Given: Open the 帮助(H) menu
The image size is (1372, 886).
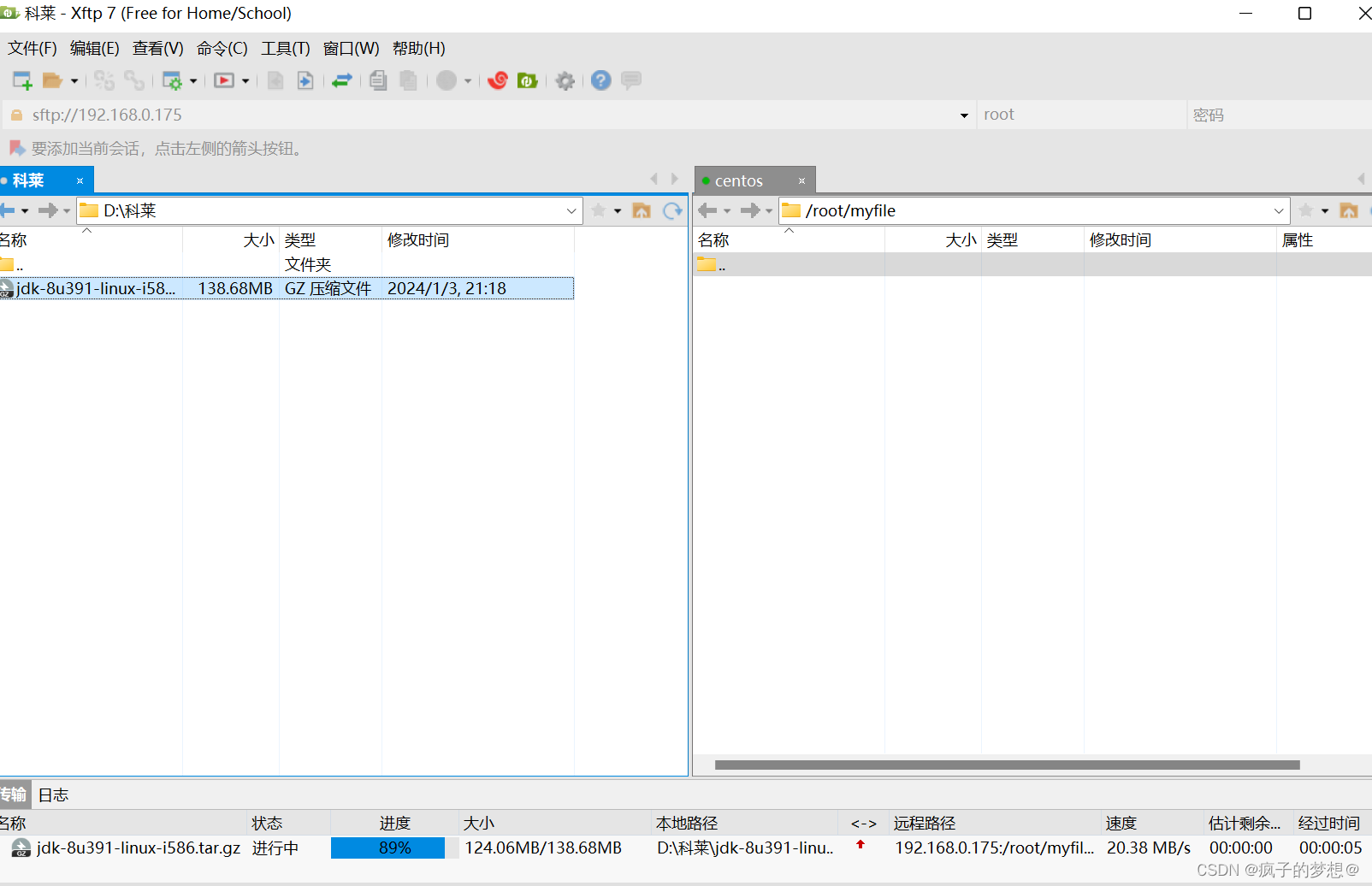Looking at the screenshot, I should pos(419,49).
